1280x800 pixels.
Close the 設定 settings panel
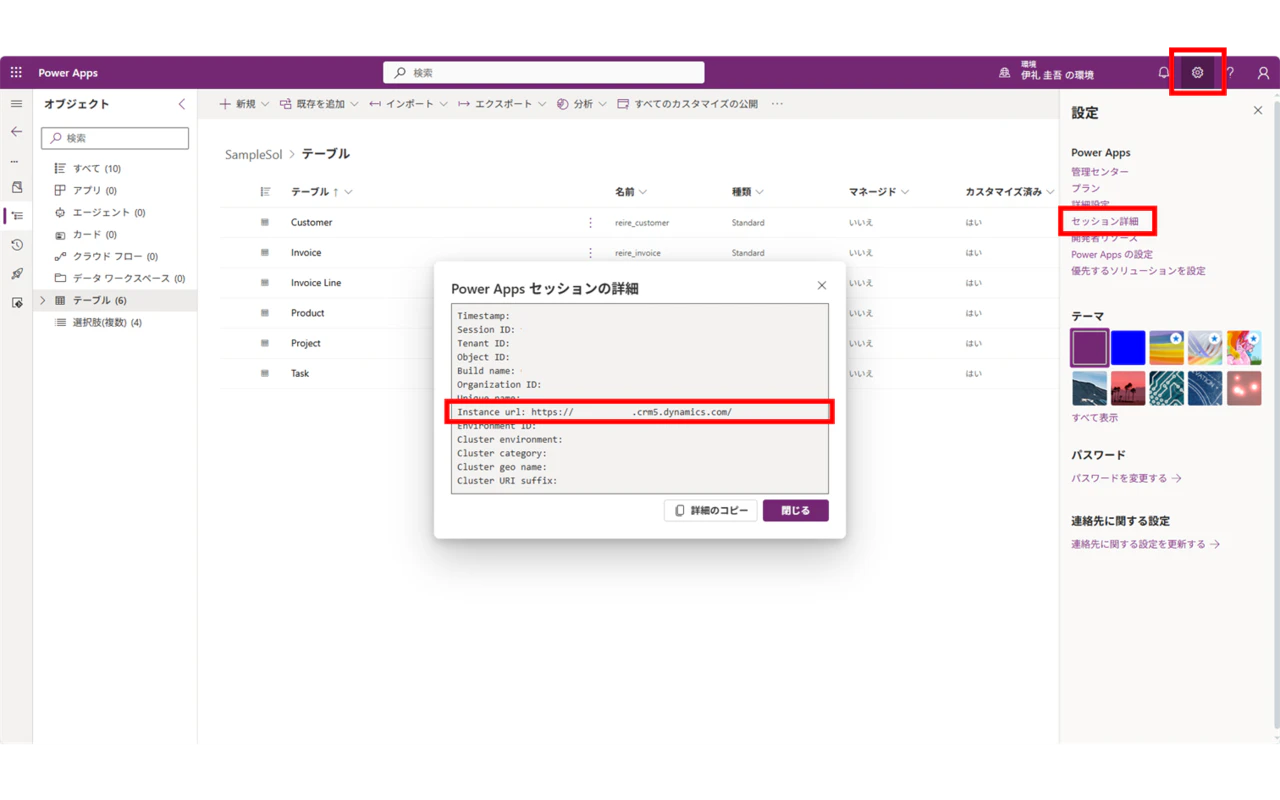coord(1258,111)
